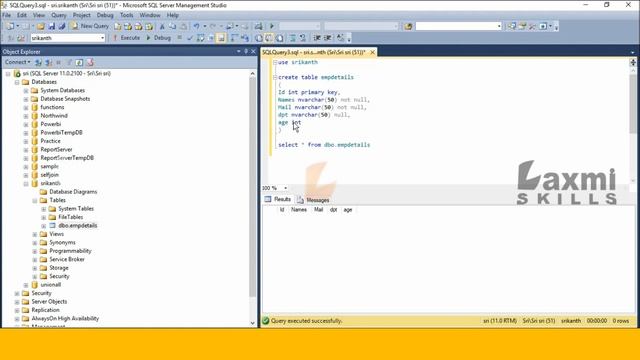Image resolution: width=640 pixels, height=360 pixels.
Task: Click the age column header in results
Action: [348, 210]
